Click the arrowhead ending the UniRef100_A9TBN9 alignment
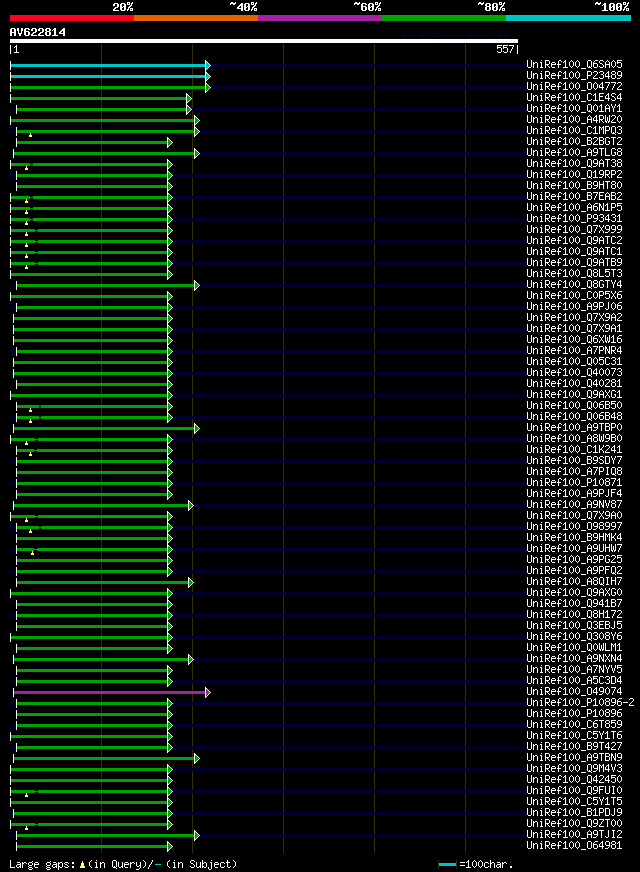640x872 pixels. click(197, 759)
